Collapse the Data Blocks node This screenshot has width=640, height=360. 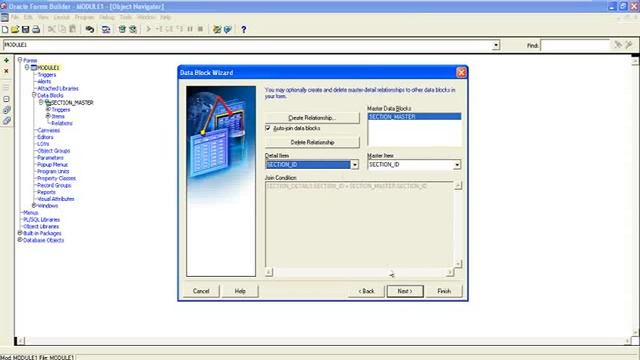(34, 95)
